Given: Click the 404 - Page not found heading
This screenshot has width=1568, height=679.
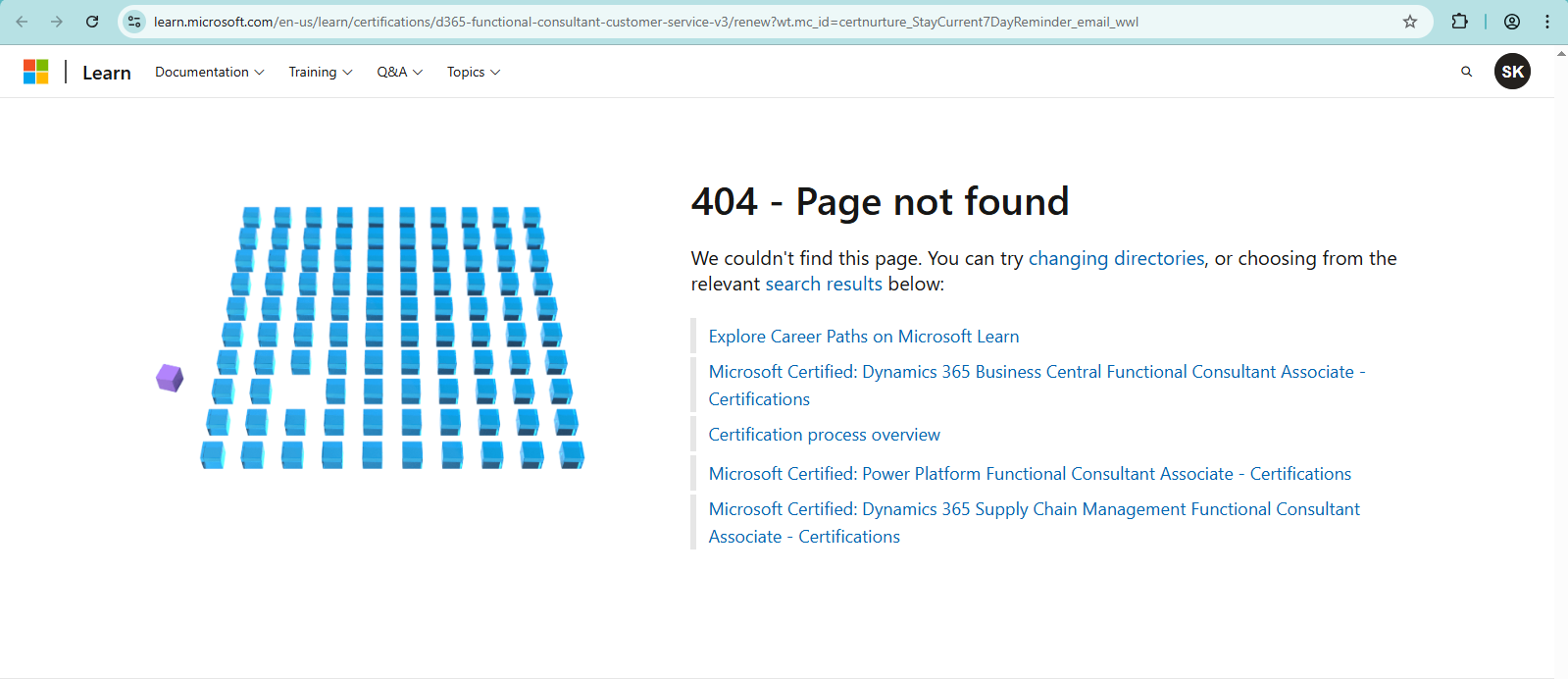Looking at the screenshot, I should [880, 201].
